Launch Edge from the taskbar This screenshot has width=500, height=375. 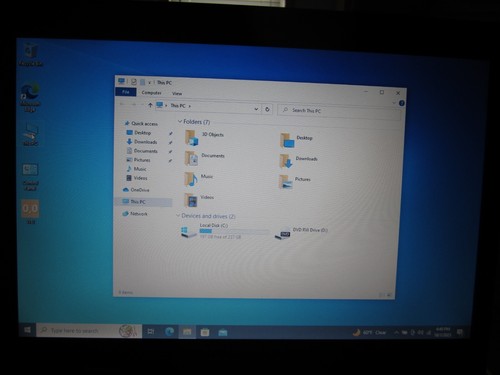[169, 331]
